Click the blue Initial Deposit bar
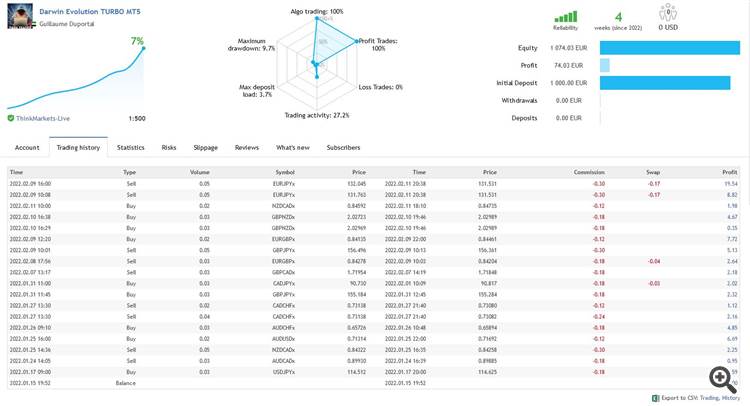The image size is (750, 406). coord(665,83)
